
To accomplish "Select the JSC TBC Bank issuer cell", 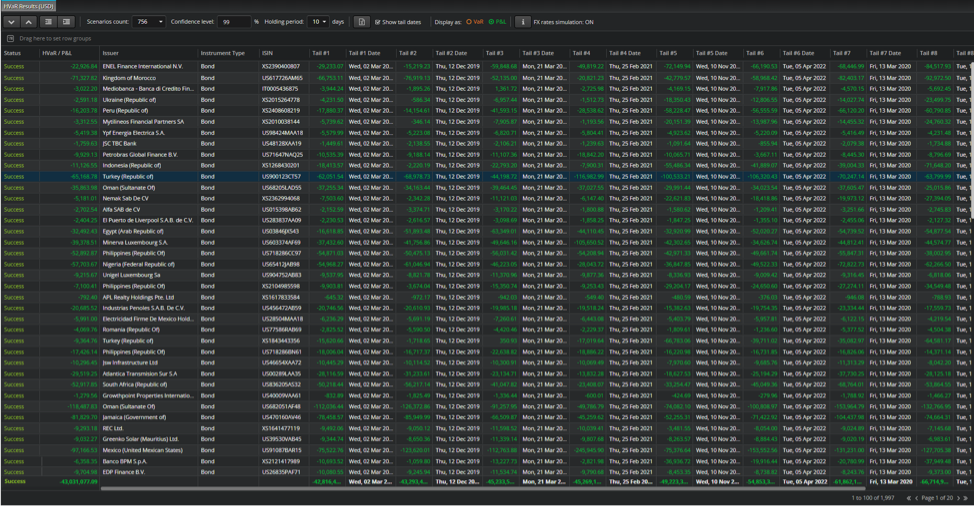I will 149,143.
